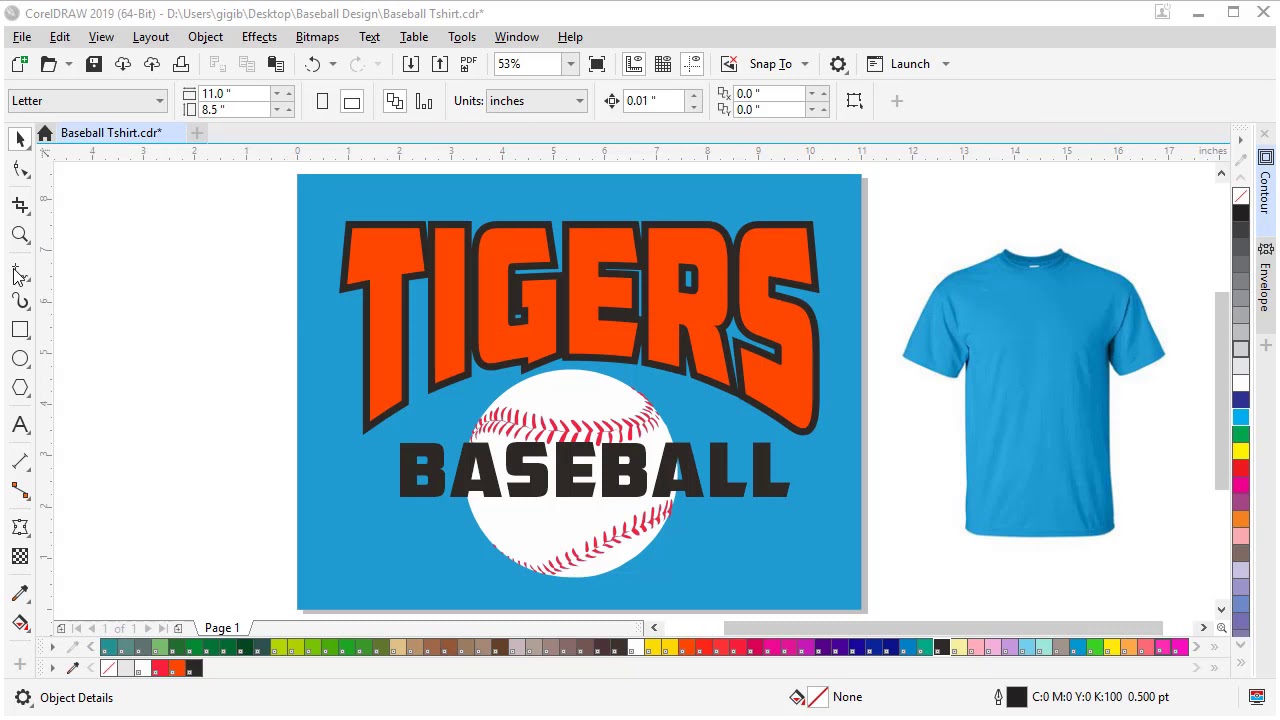Select the Parallel Dimension tool
This screenshot has width=1280, height=720.
tap(20, 461)
